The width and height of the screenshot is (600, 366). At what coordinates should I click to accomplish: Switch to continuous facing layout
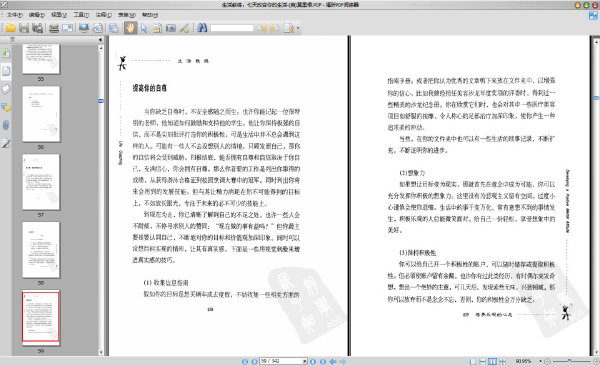click(502, 361)
